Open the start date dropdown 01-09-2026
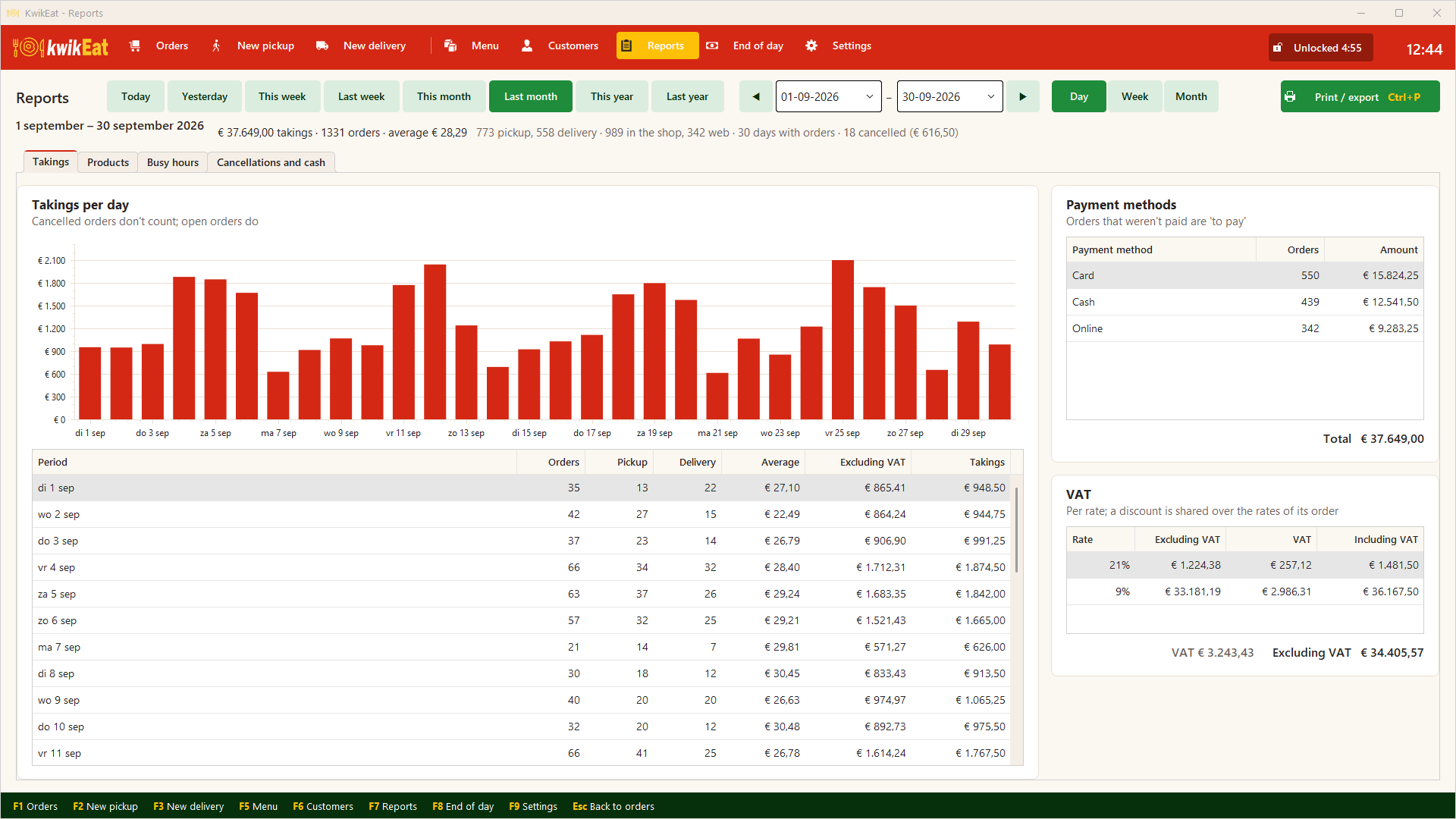This screenshot has width=1456, height=819. pos(828,96)
